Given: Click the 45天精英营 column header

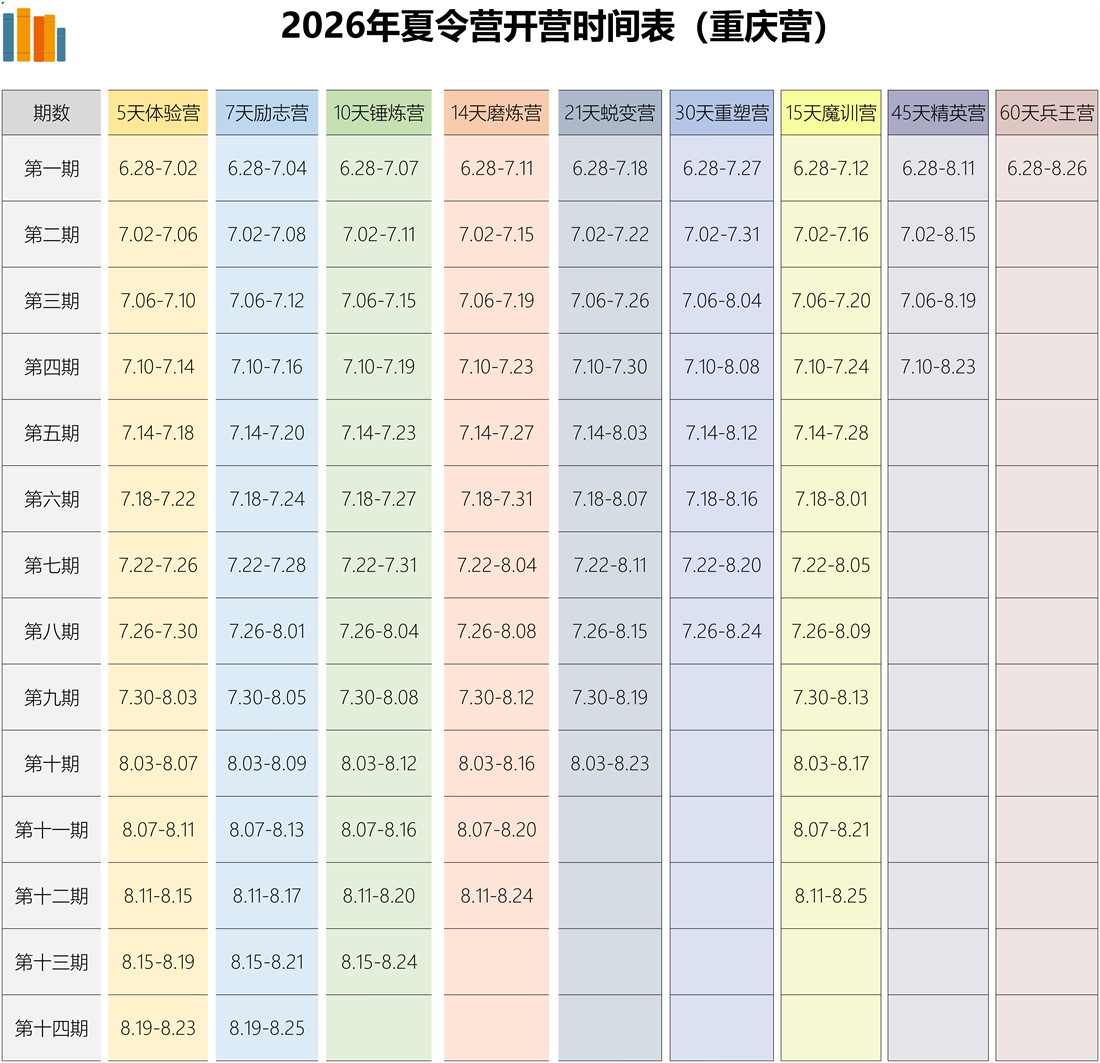Looking at the screenshot, I should click(938, 113).
